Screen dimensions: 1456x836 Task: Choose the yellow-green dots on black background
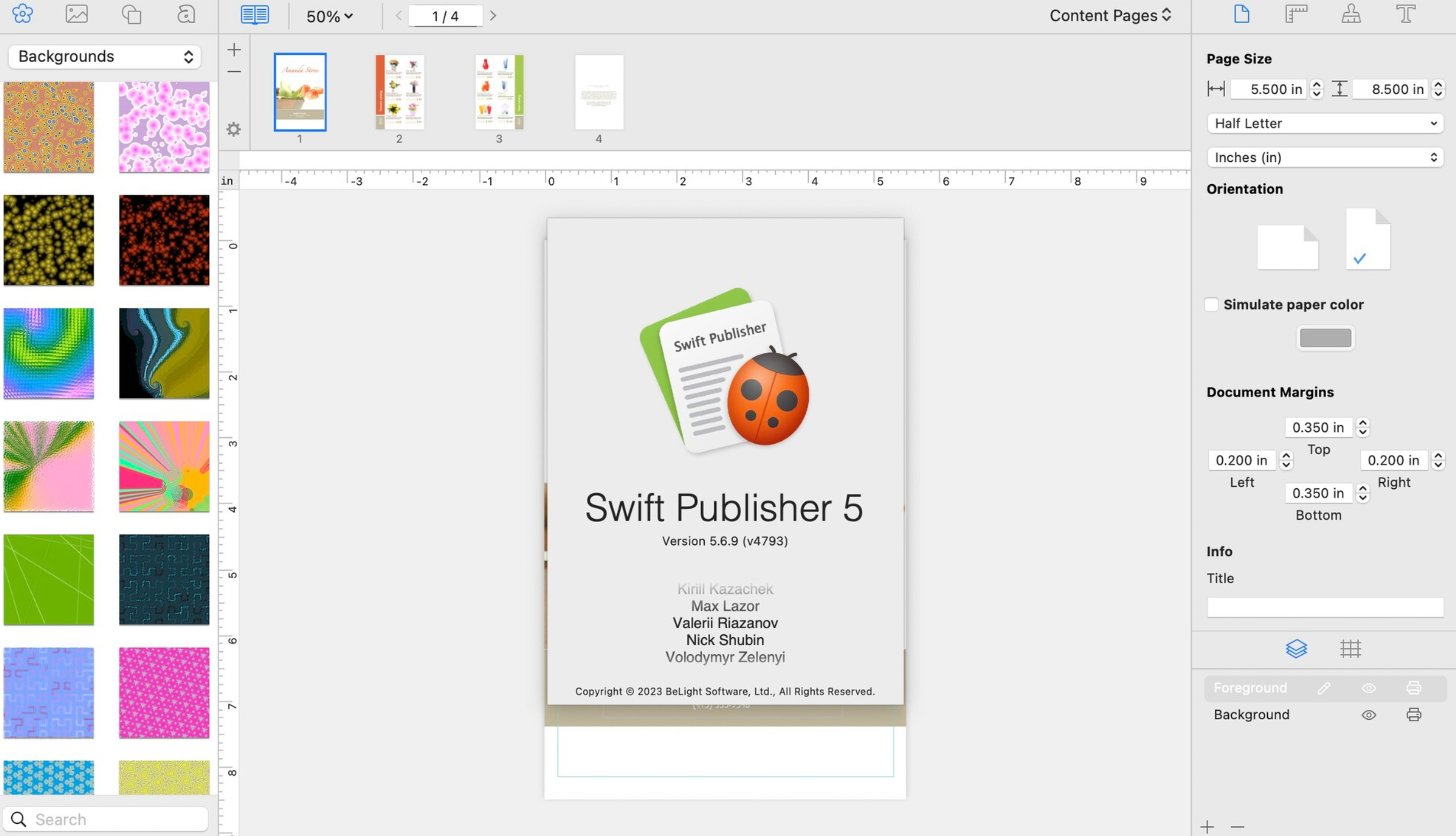tap(49, 240)
